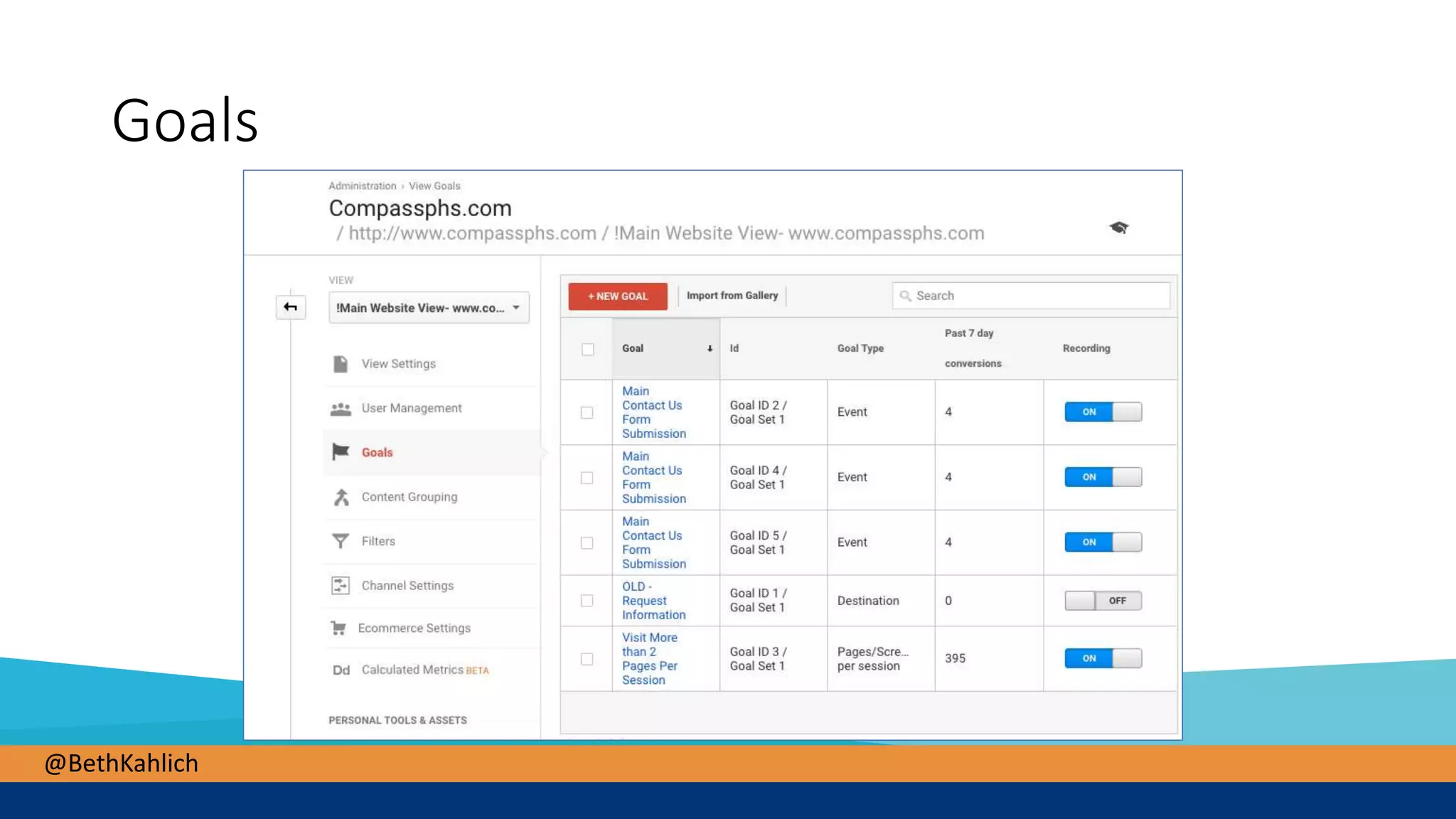
Task: Click the Ecommerce Settings cart icon
Action: click(x=338, y=628)
